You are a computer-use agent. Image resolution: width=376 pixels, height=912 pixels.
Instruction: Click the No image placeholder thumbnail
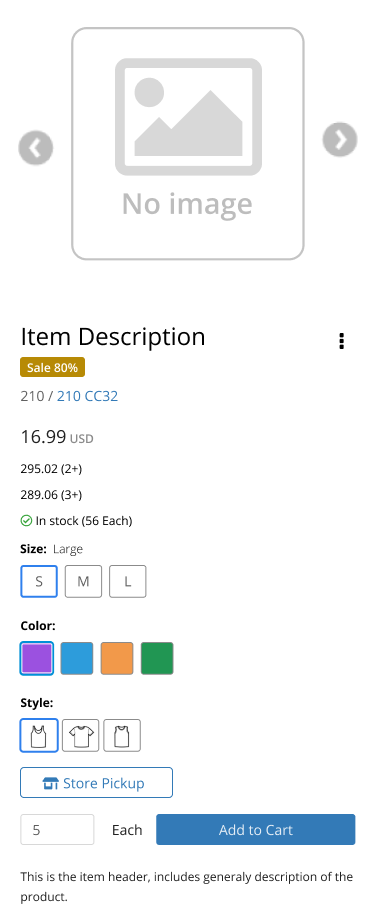click(x=188, y=144)
